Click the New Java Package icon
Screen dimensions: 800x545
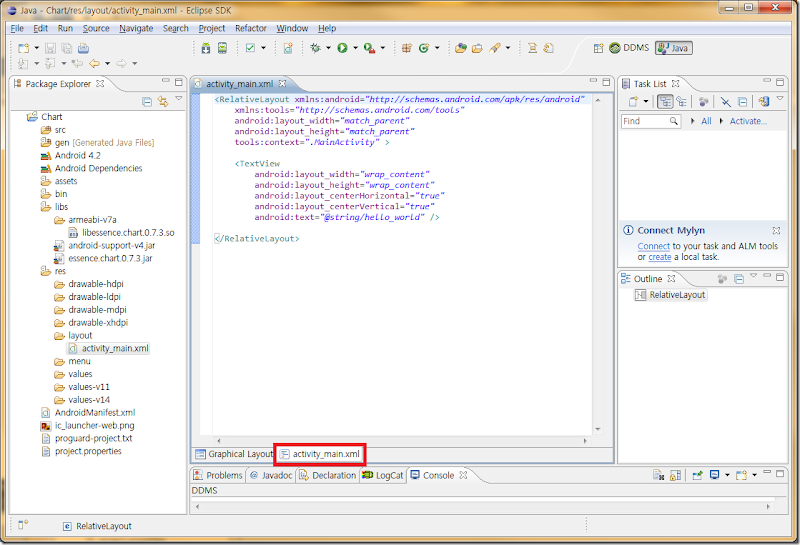tap(407, 48)
